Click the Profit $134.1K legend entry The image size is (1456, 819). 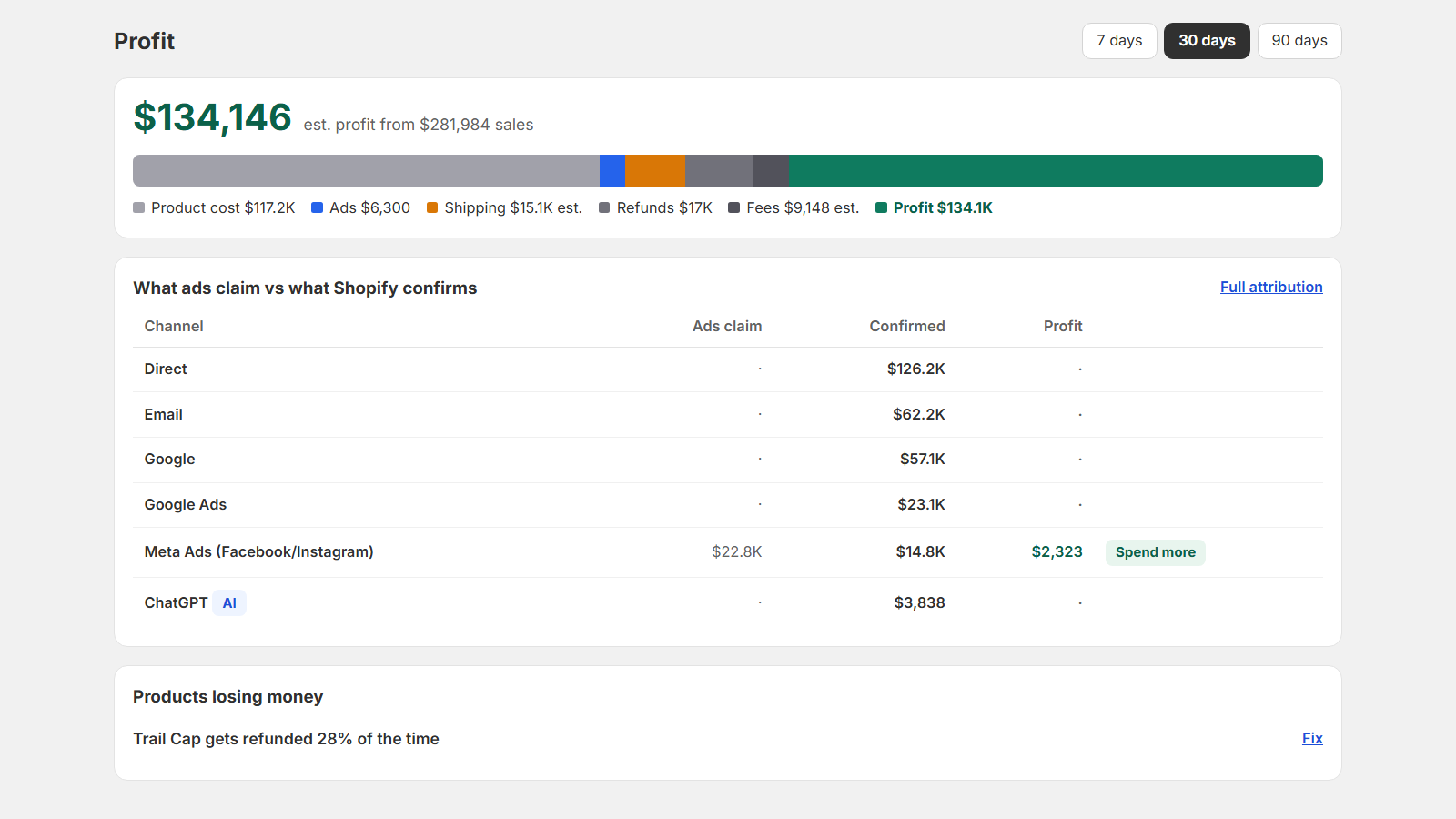click(934, 207)
